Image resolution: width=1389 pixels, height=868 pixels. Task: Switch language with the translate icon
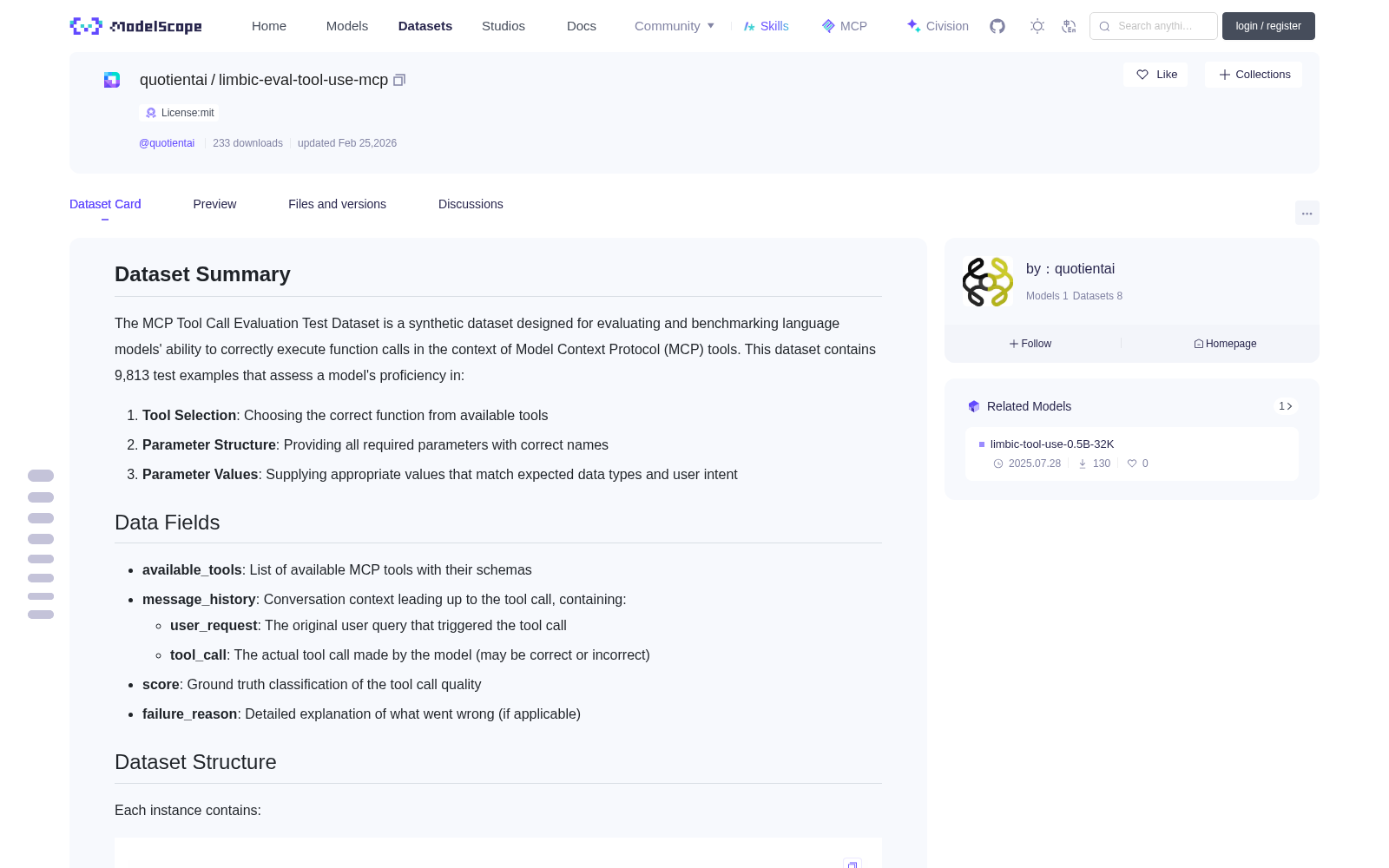tap(1069, 26)
